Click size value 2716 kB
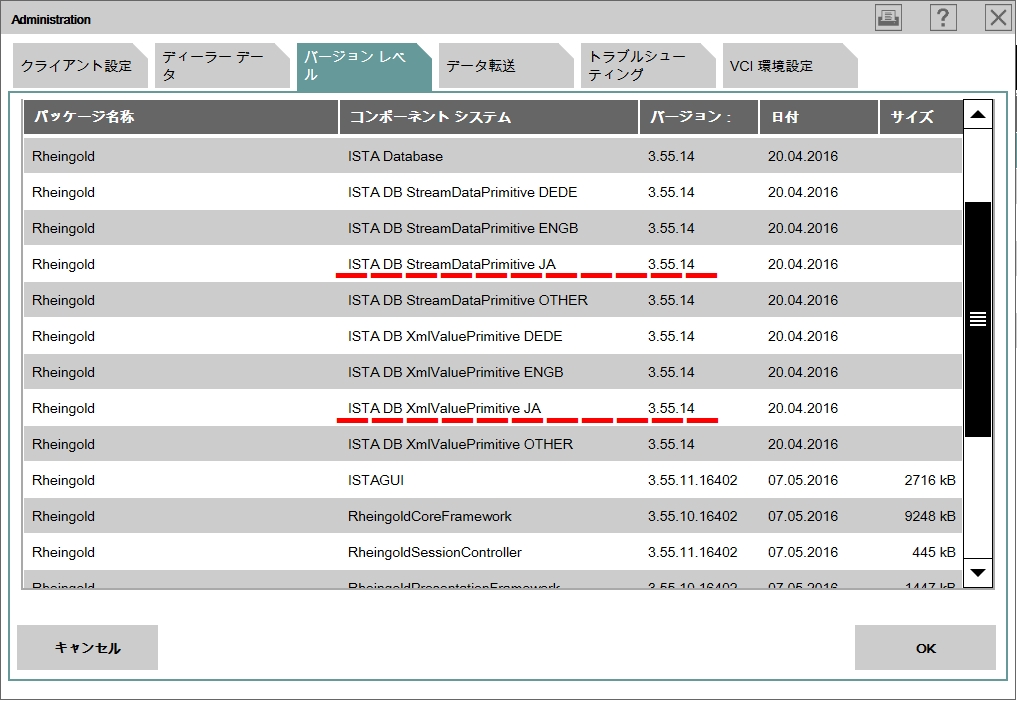 [930, 480]
